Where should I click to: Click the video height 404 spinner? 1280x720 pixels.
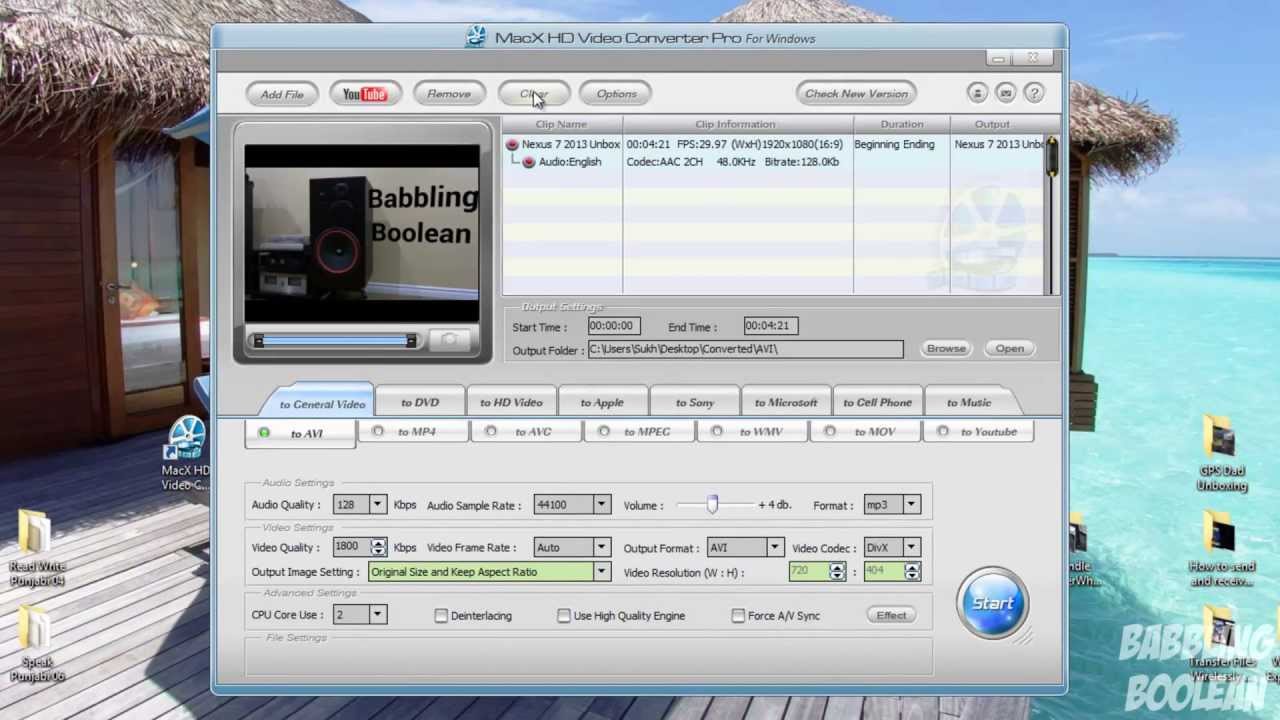click(x=912, y=572)
